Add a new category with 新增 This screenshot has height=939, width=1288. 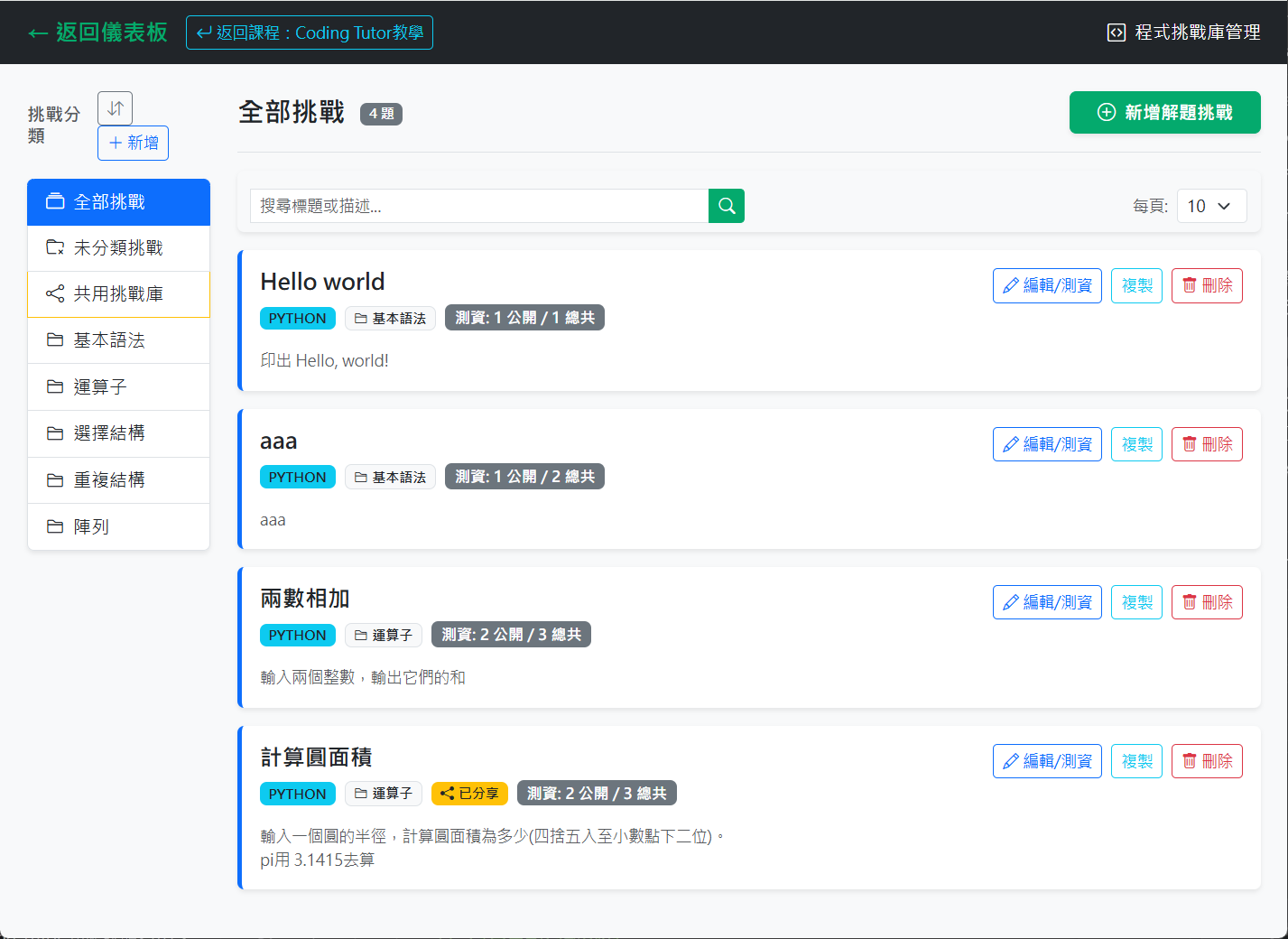tap(134, 143)
